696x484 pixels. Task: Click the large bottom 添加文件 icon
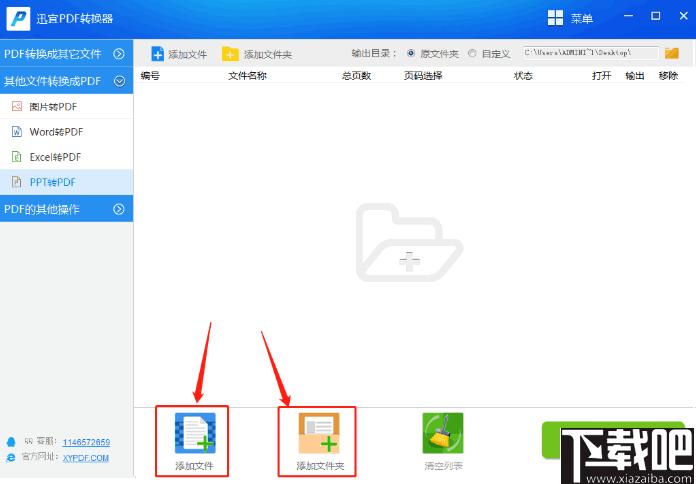click(195, 433)
